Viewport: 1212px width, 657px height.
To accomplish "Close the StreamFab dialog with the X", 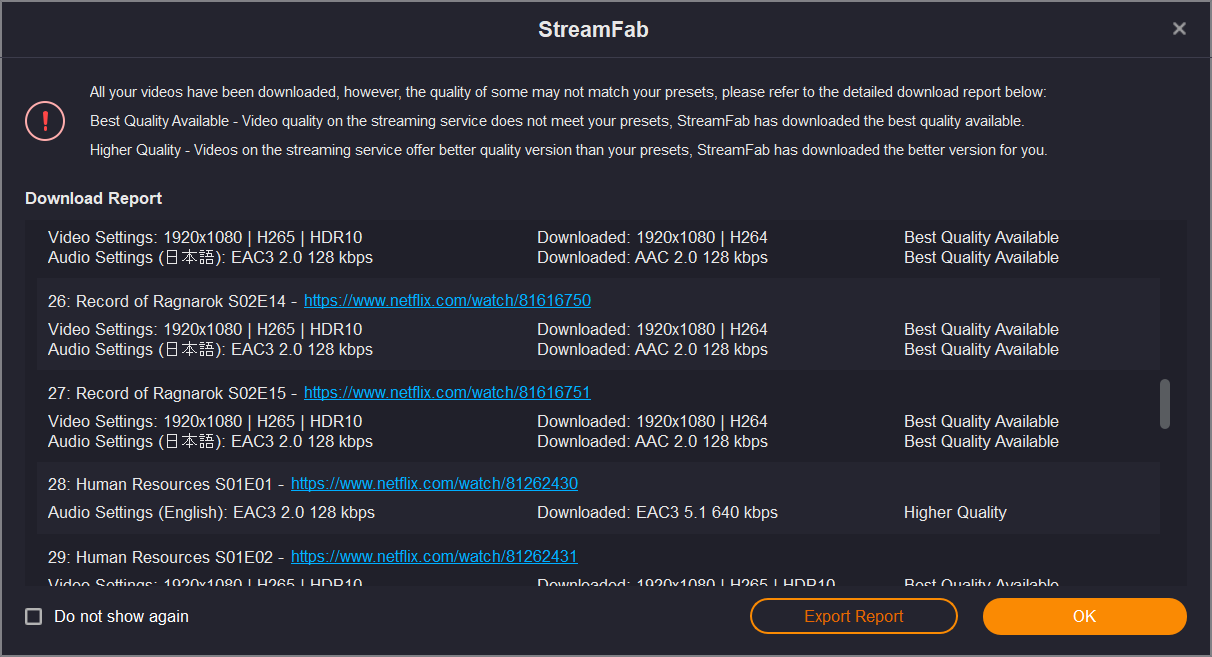I will (1179, 29).
